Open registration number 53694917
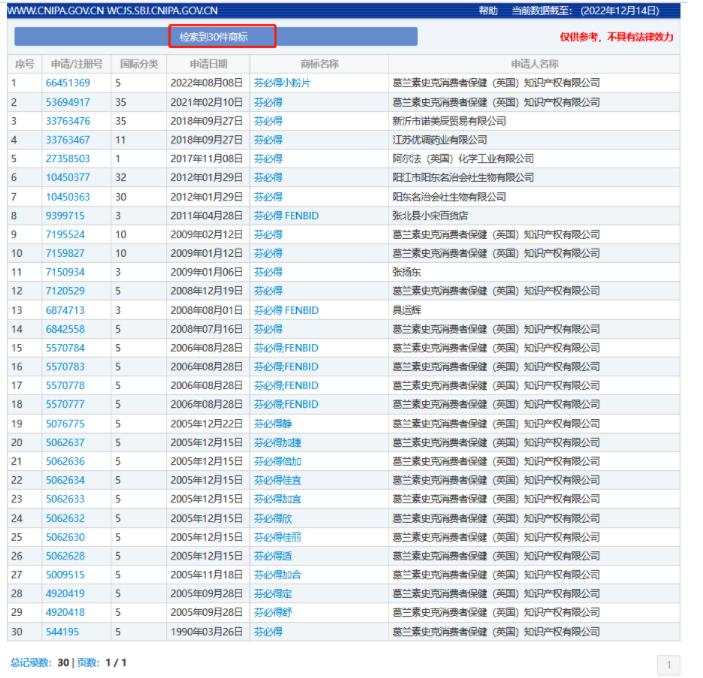This screenshot has width=703, height=678. 68,102
